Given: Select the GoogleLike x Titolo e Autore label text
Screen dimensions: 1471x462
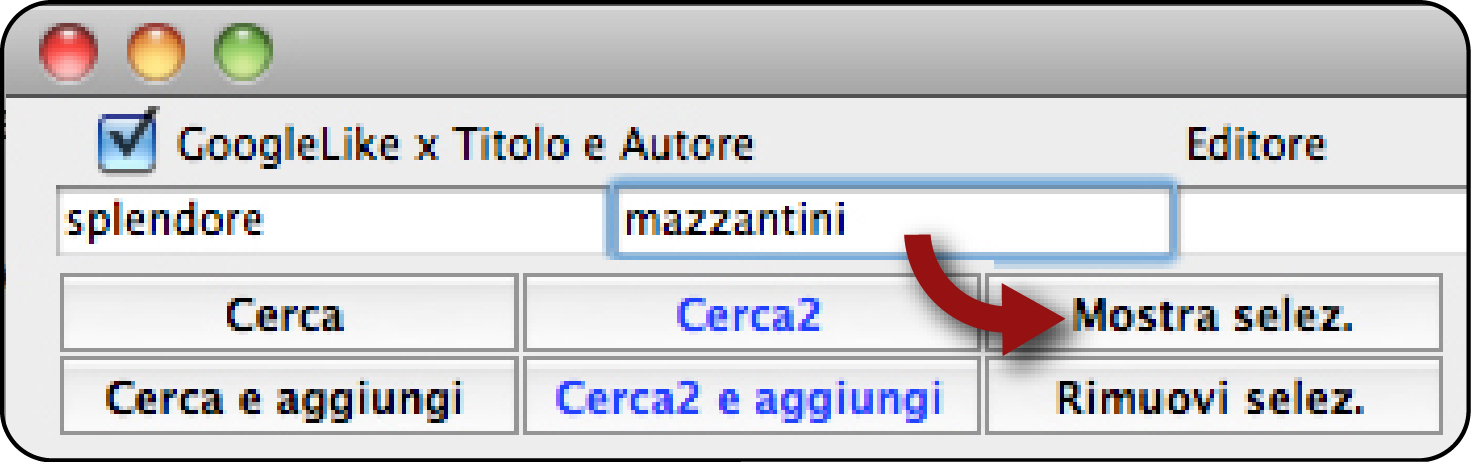Looking at the screenshot, I should pyautogui.click(x=465, y=146).
